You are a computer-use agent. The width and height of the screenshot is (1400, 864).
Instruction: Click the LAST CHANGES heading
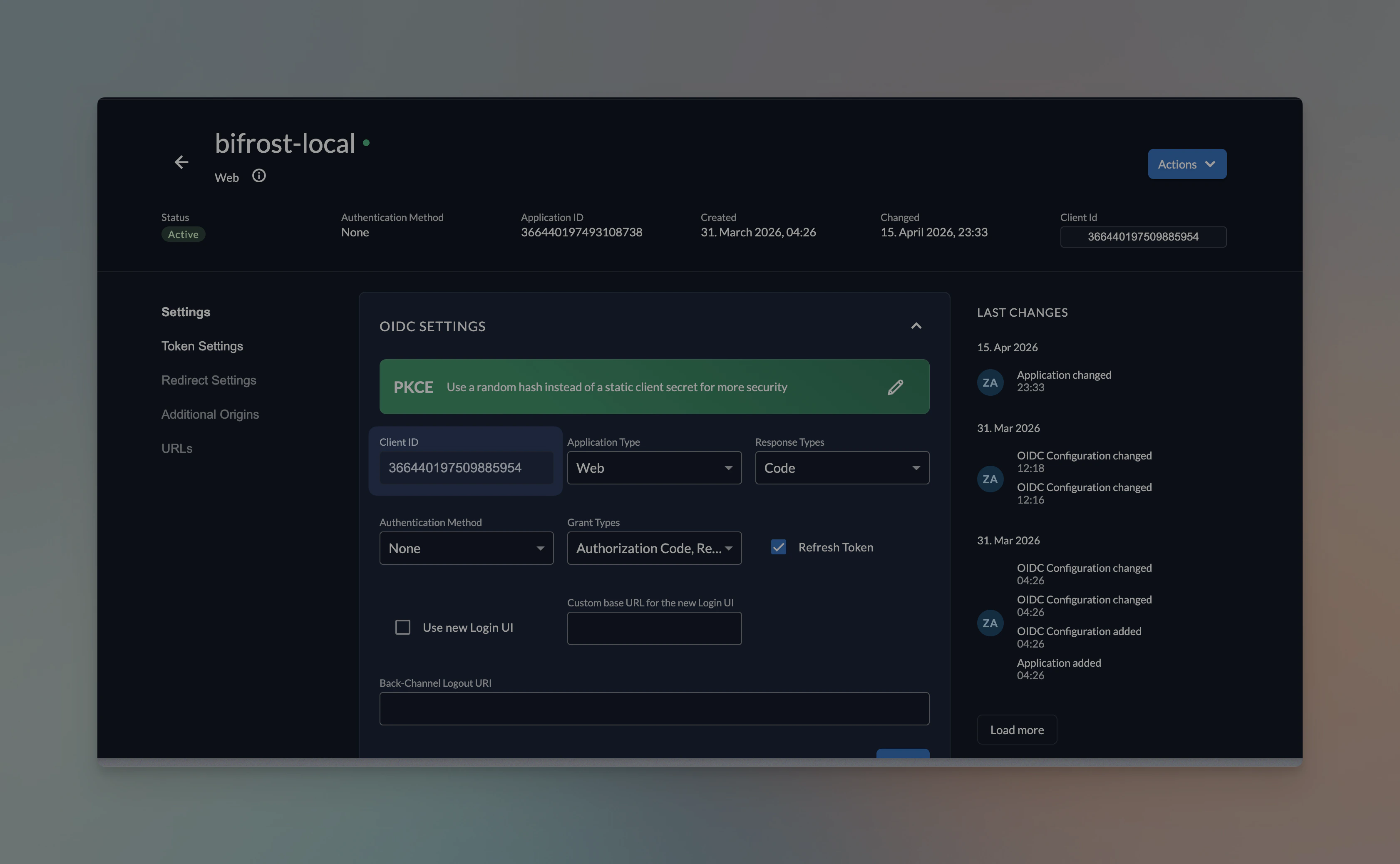1022,313
